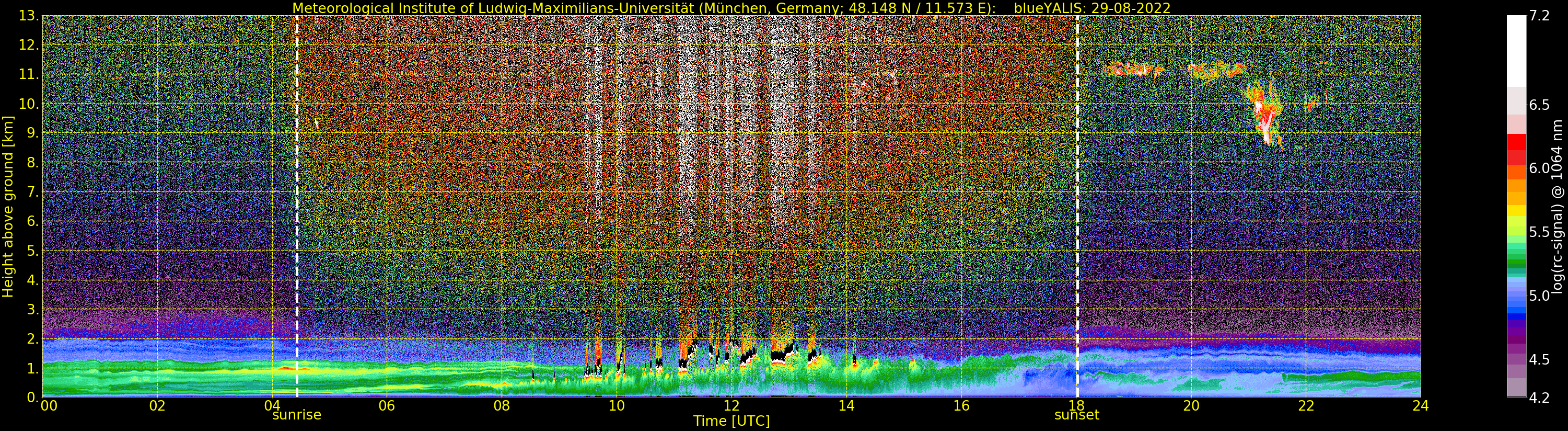This screenshot has height=431, width=1568.
Task: Select the 06 hour tick label
Action: click(x=387, y=406)
